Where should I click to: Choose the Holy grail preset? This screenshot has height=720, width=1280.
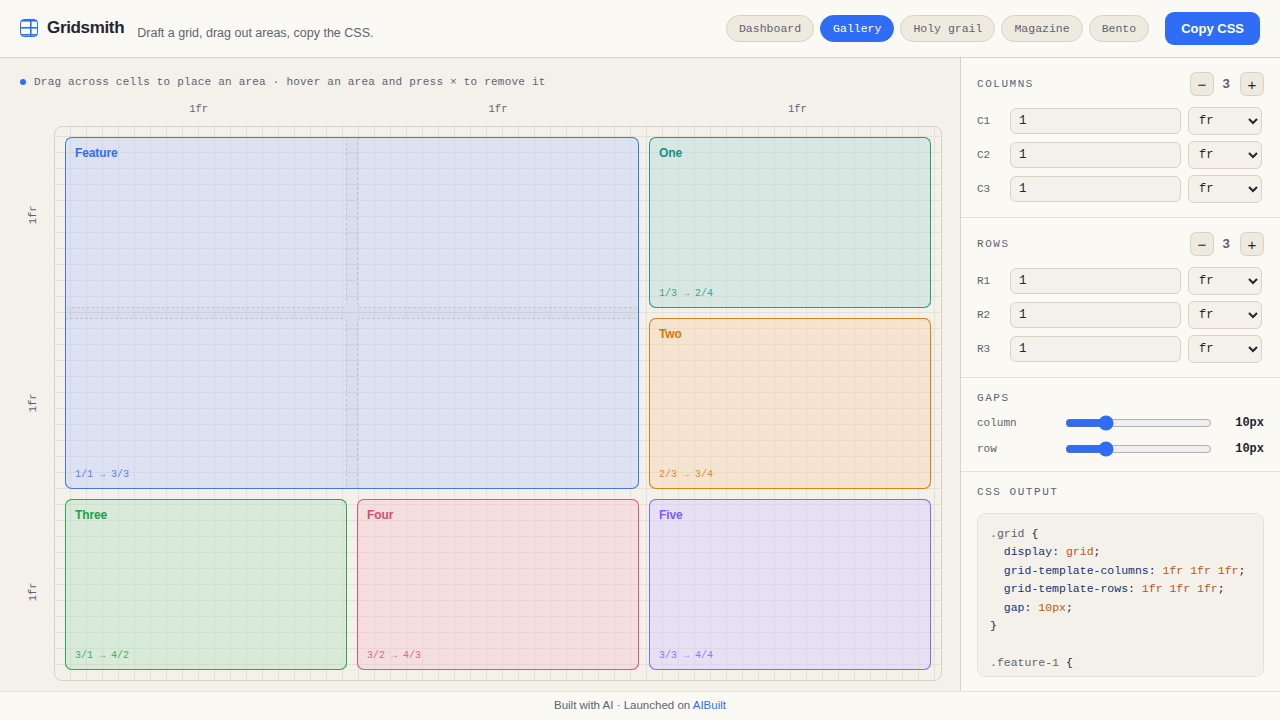click(948, 28)
